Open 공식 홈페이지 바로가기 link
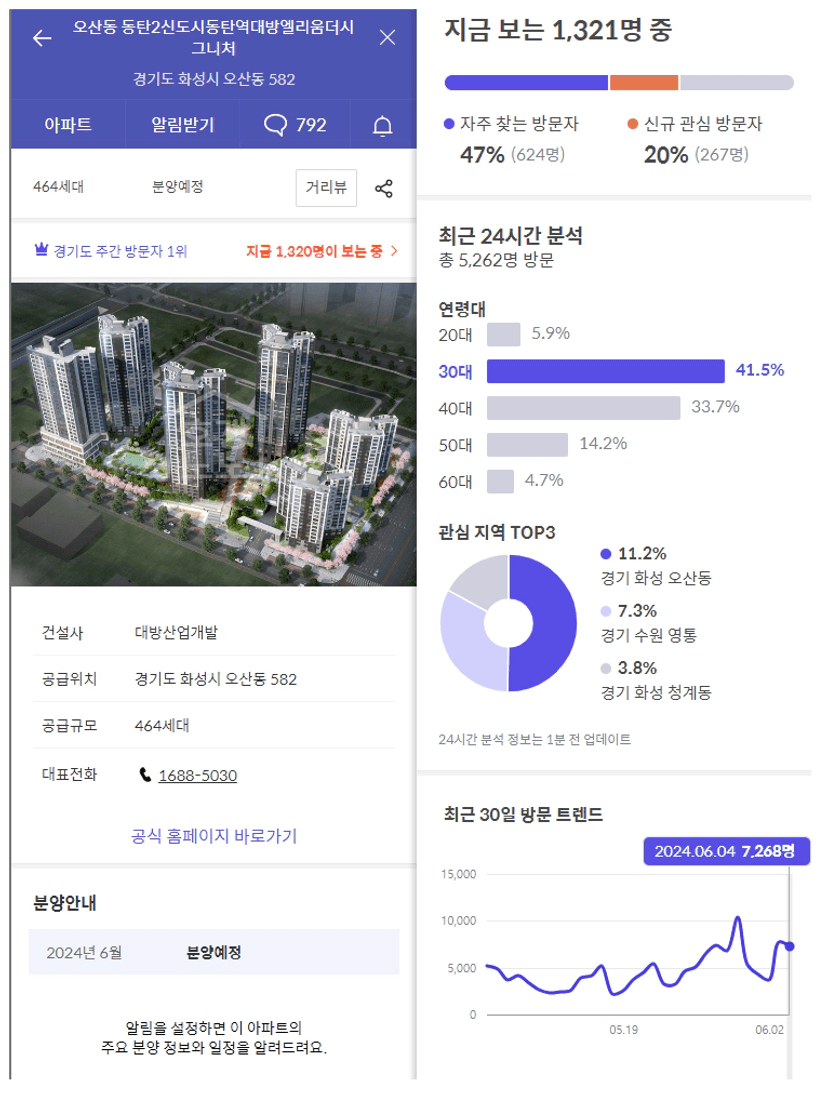 coord(214,836)
